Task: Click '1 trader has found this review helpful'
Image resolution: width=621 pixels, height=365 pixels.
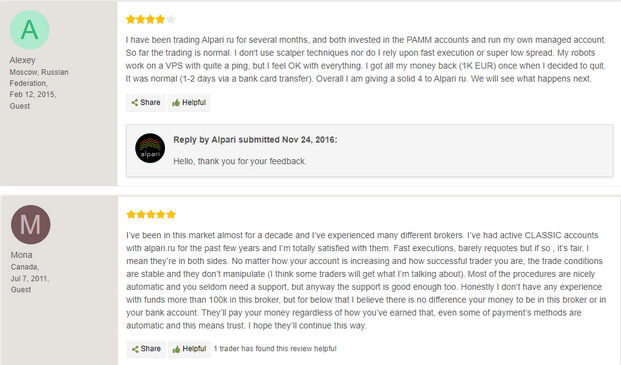Action: (275, 349)
